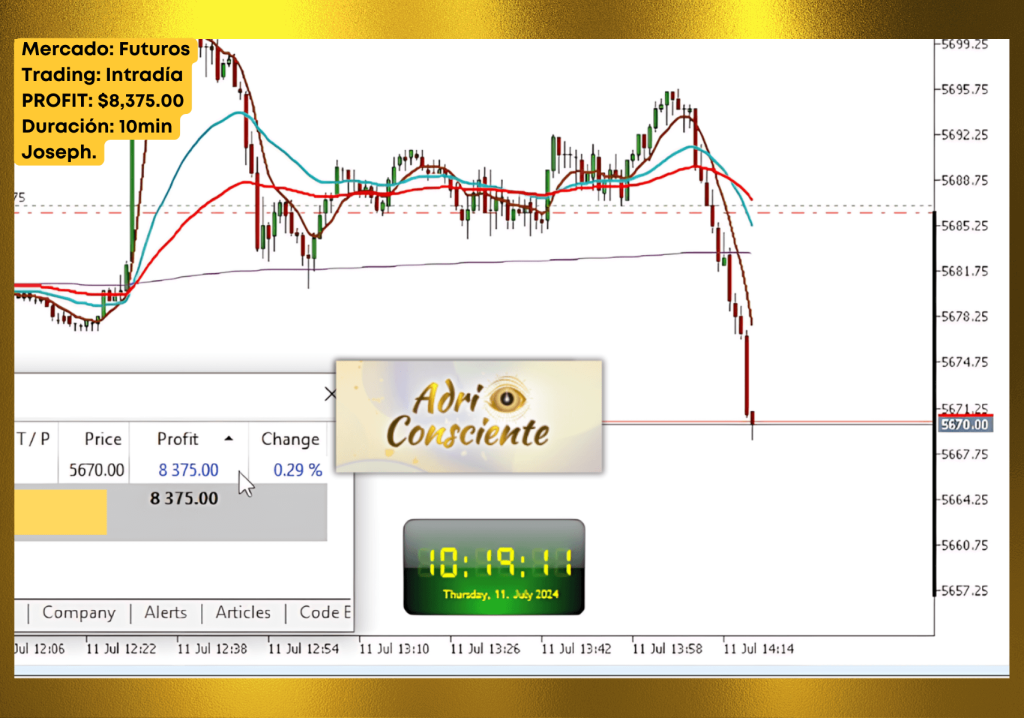Sort by the Change column header

point(290,439)
